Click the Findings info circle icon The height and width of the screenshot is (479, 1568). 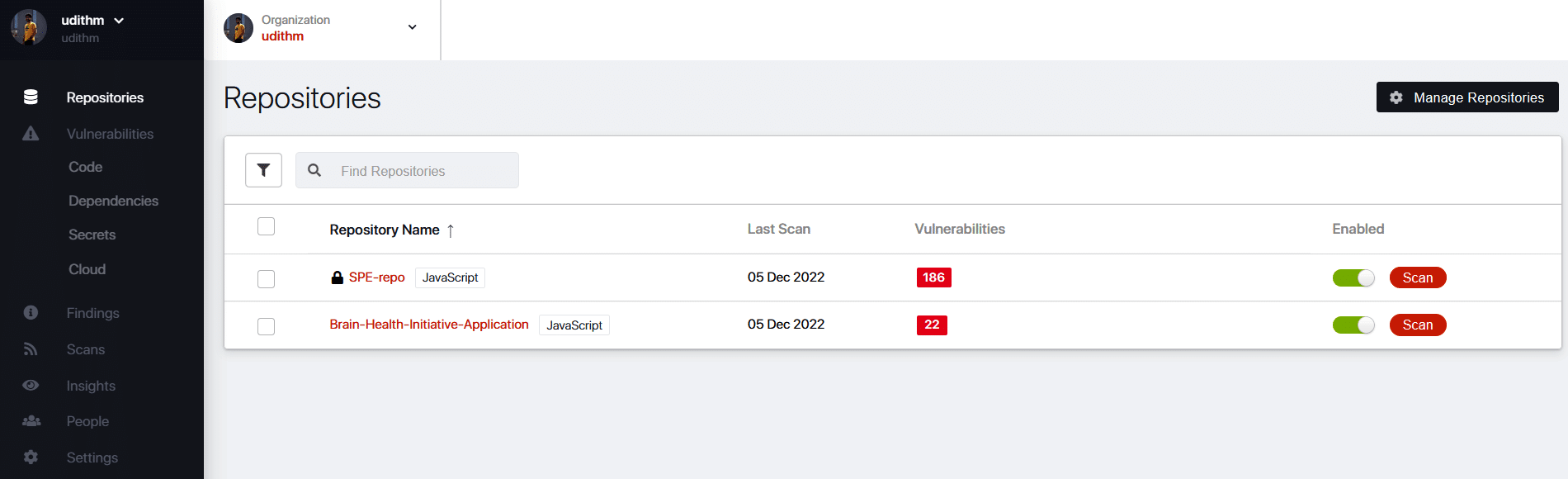31,313
